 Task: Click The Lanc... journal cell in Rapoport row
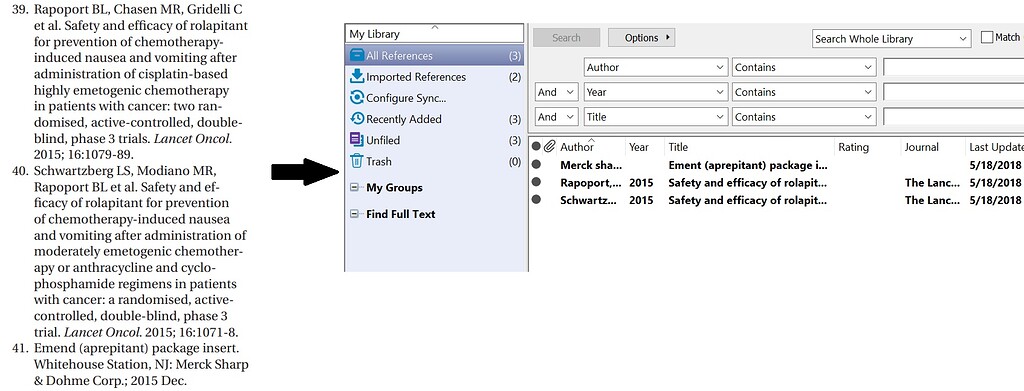coord(933,183)
